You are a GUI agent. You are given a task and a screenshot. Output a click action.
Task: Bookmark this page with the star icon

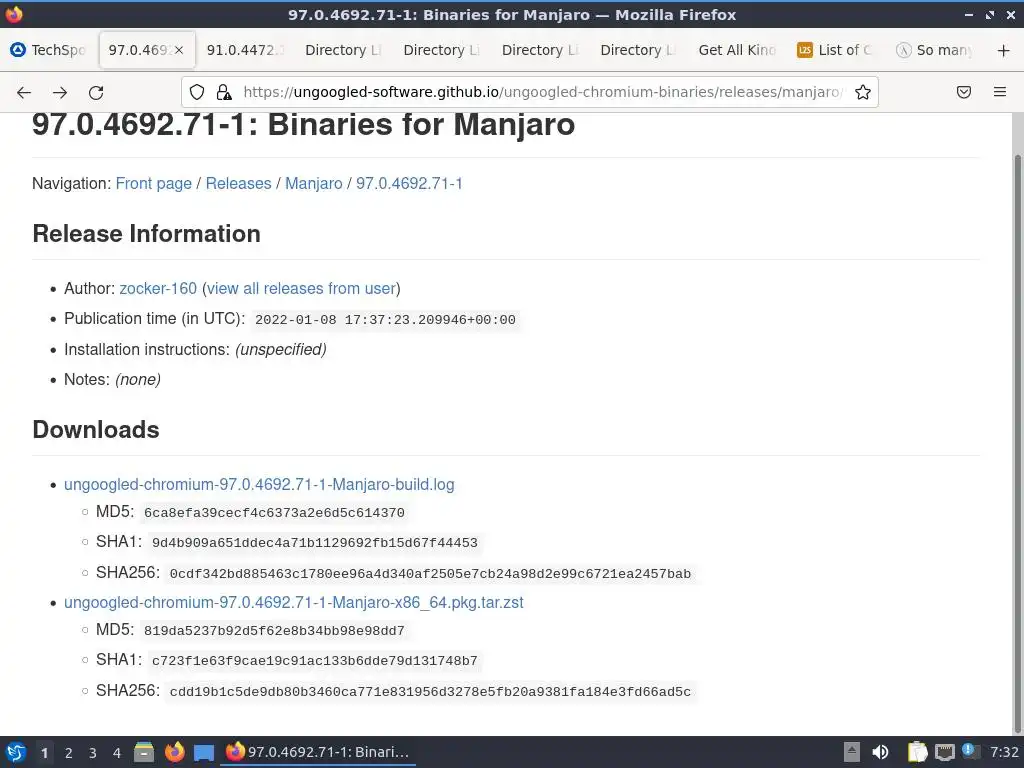point(863,92)
